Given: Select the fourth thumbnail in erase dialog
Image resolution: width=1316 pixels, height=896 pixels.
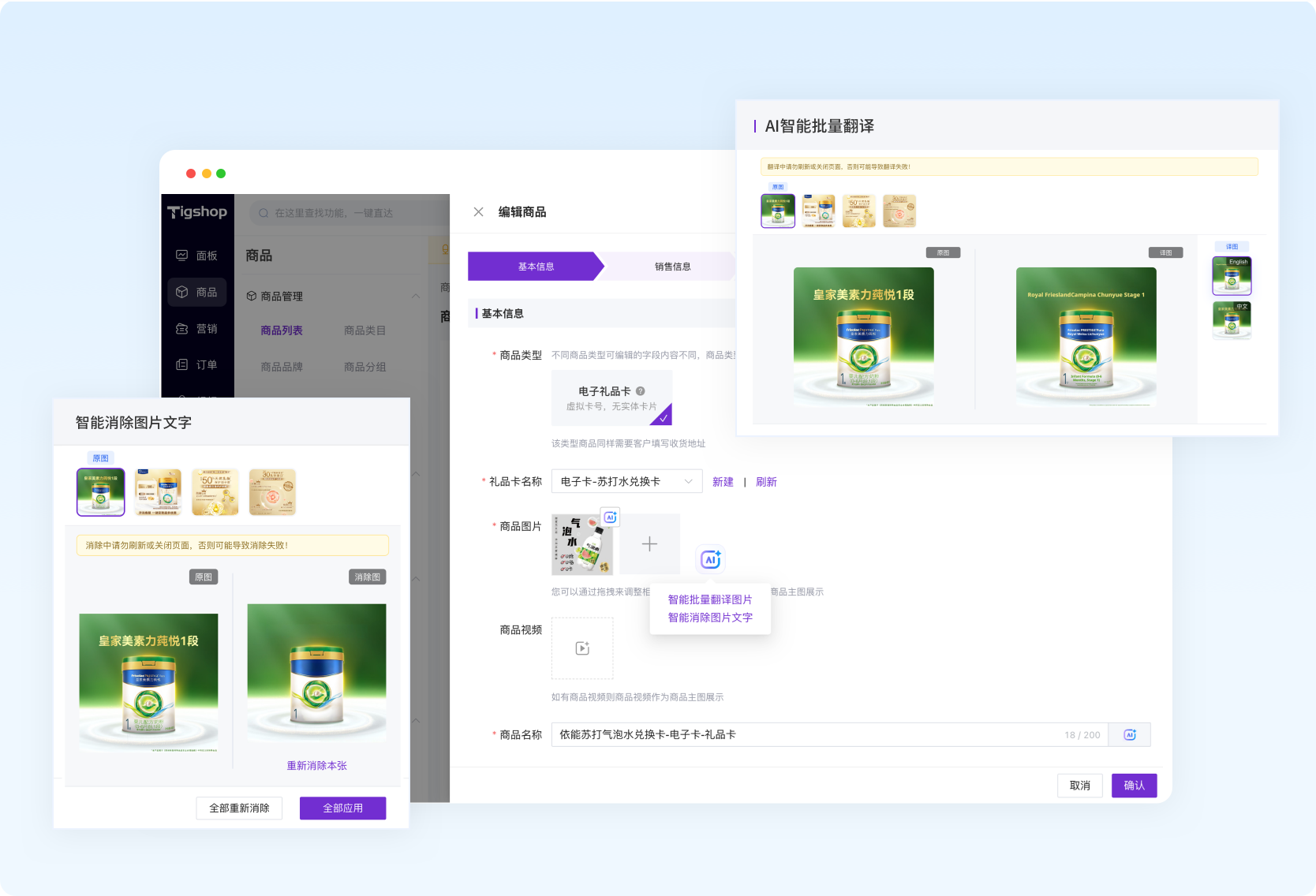Looking at the screenshot, I should (x=272, y=492).
